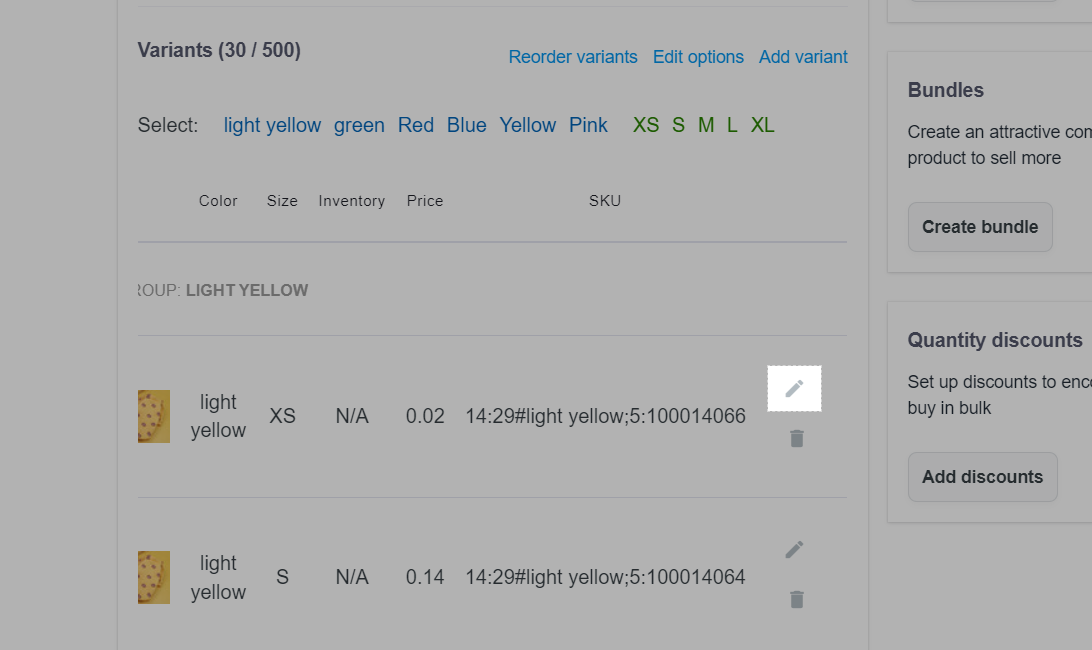
Task: Select all Blue color variants
Action: point(466,125)
